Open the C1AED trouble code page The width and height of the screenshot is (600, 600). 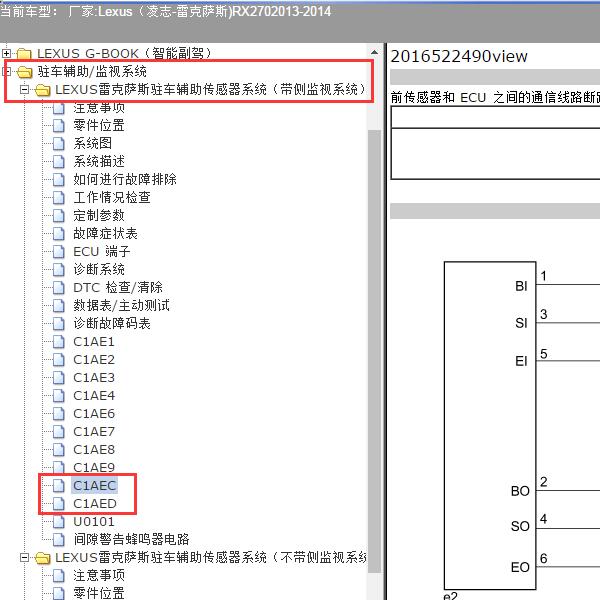(x=95, y=504)
